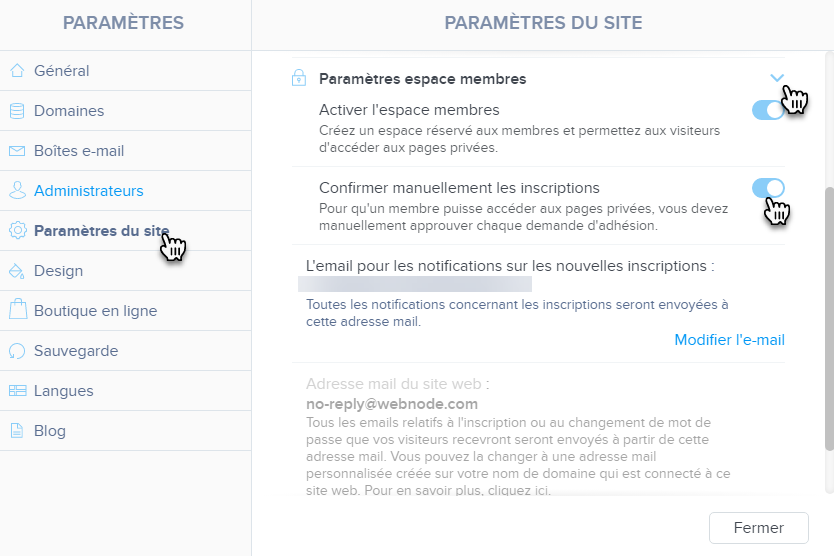
Task: Click the envelope icon for Boîtes e-mail
Action: pos(16,151)
